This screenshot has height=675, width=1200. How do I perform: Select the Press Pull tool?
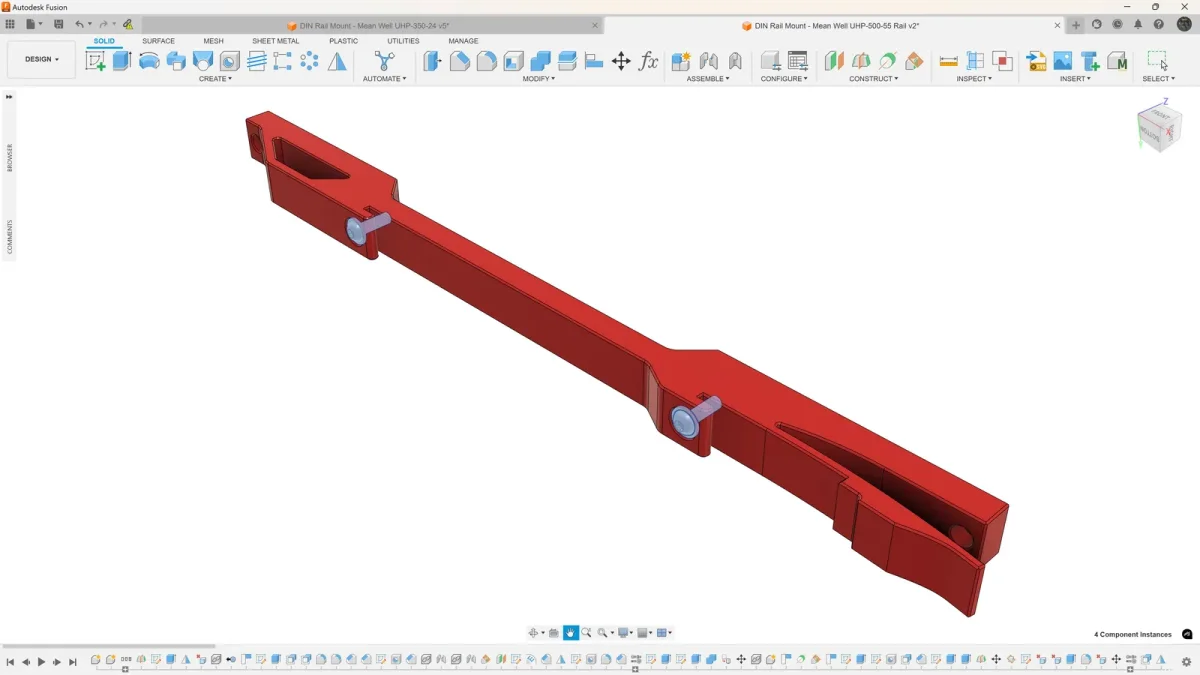pos(433,61)
